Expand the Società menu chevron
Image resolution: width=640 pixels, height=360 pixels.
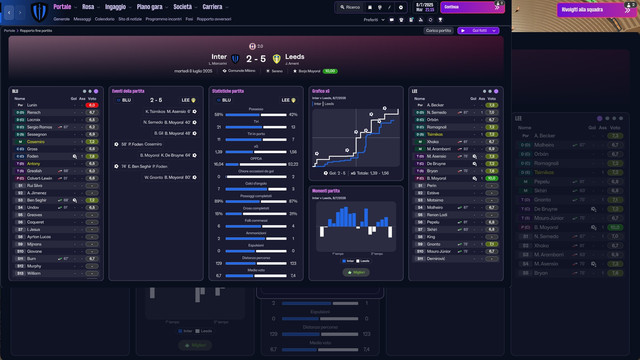(196, 7)
